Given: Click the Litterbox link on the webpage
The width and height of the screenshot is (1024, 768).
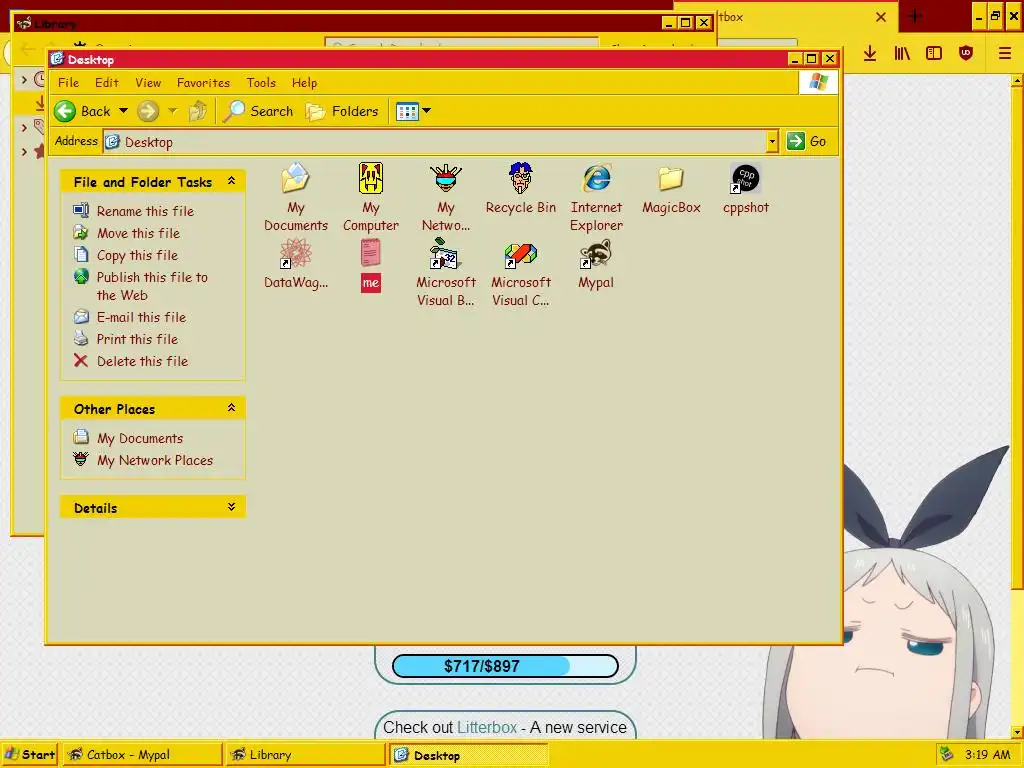Looking at the screenshot, I should (x=487, y=728).
